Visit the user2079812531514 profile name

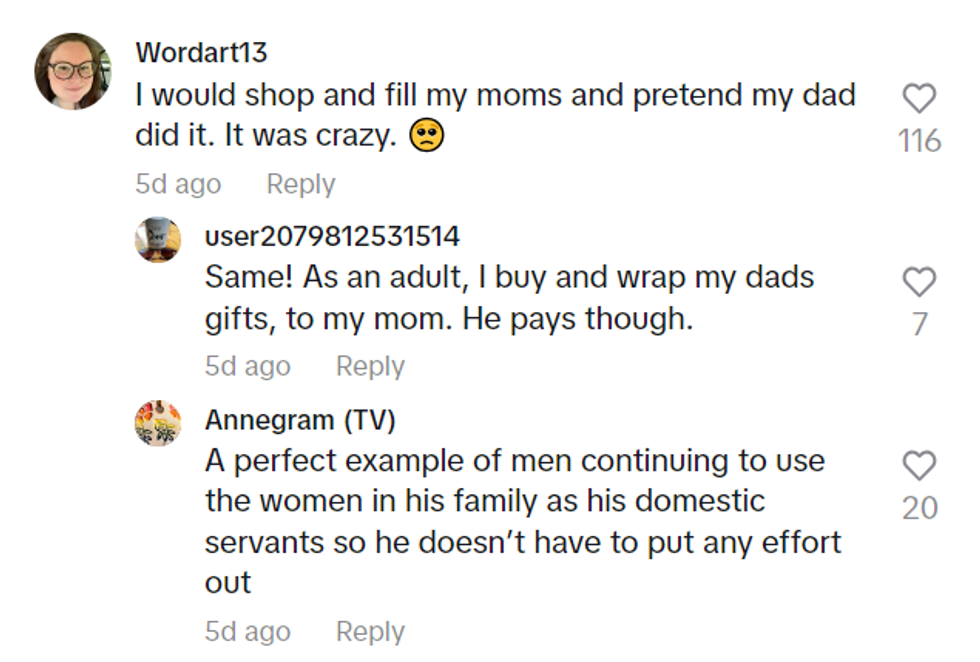(x=332, y=236)
